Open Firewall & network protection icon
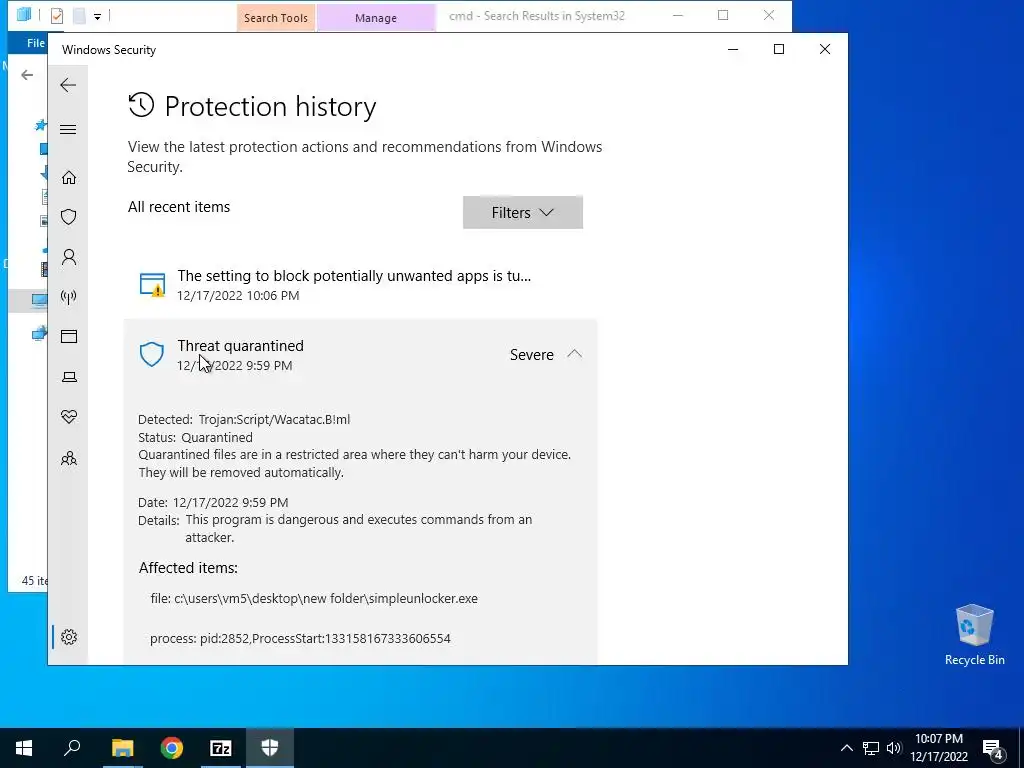1024x768 pixels. pos(69,297)
